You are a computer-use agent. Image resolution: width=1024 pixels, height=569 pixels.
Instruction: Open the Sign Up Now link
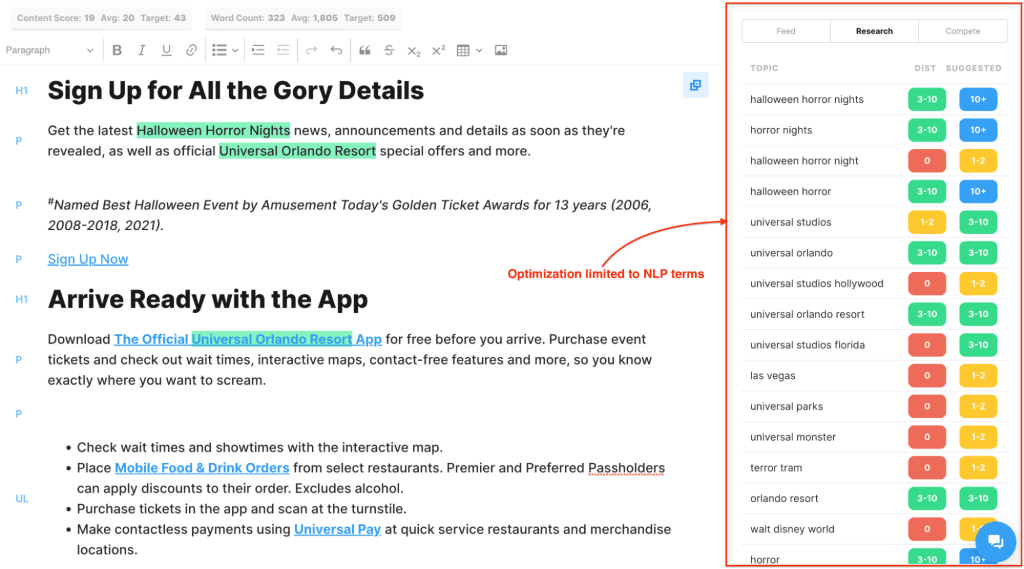pyautogui.click(x=88, y=259)
